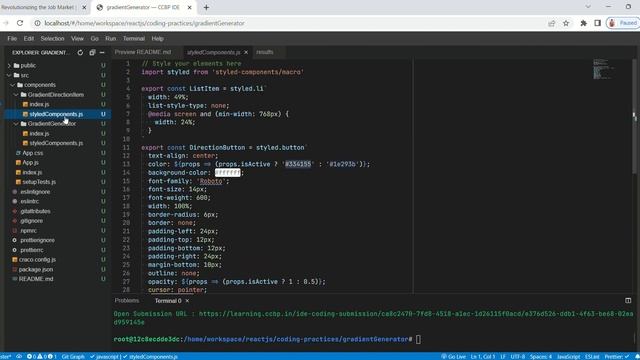Viewport: 640px width, 360px height.
Task: Collapse the components folder
Action: 40,85
